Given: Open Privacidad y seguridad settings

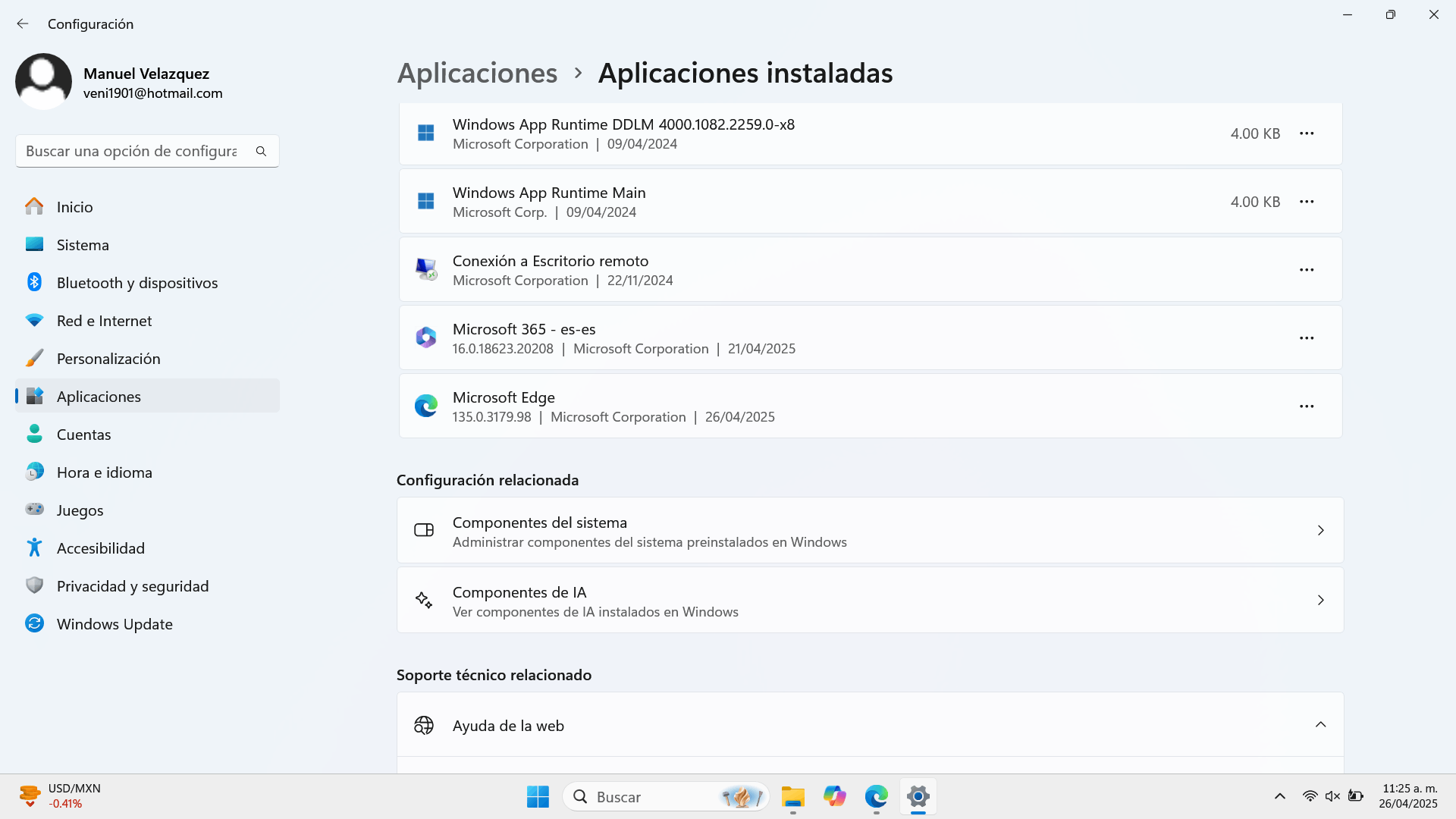Looking at the screenshot, I should pyautogui.click(x=133, y=586).
